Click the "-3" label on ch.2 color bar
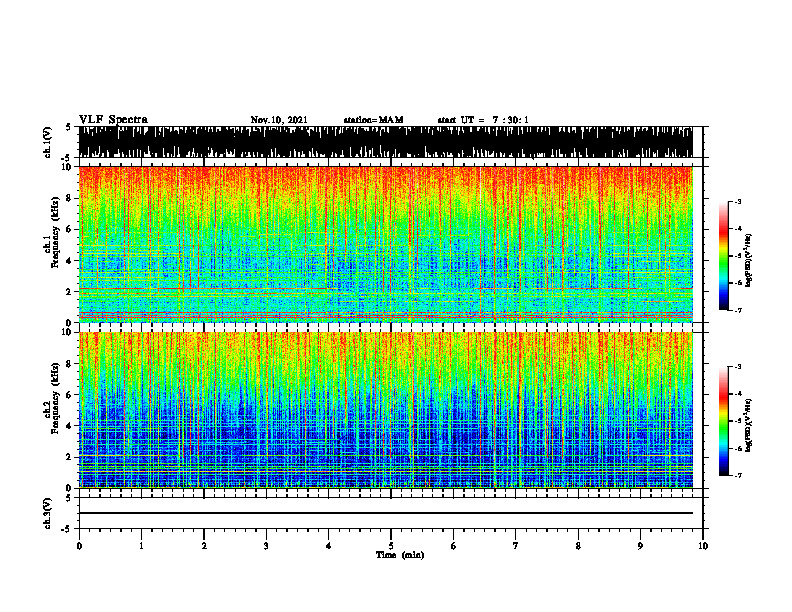 coord(738,367)
